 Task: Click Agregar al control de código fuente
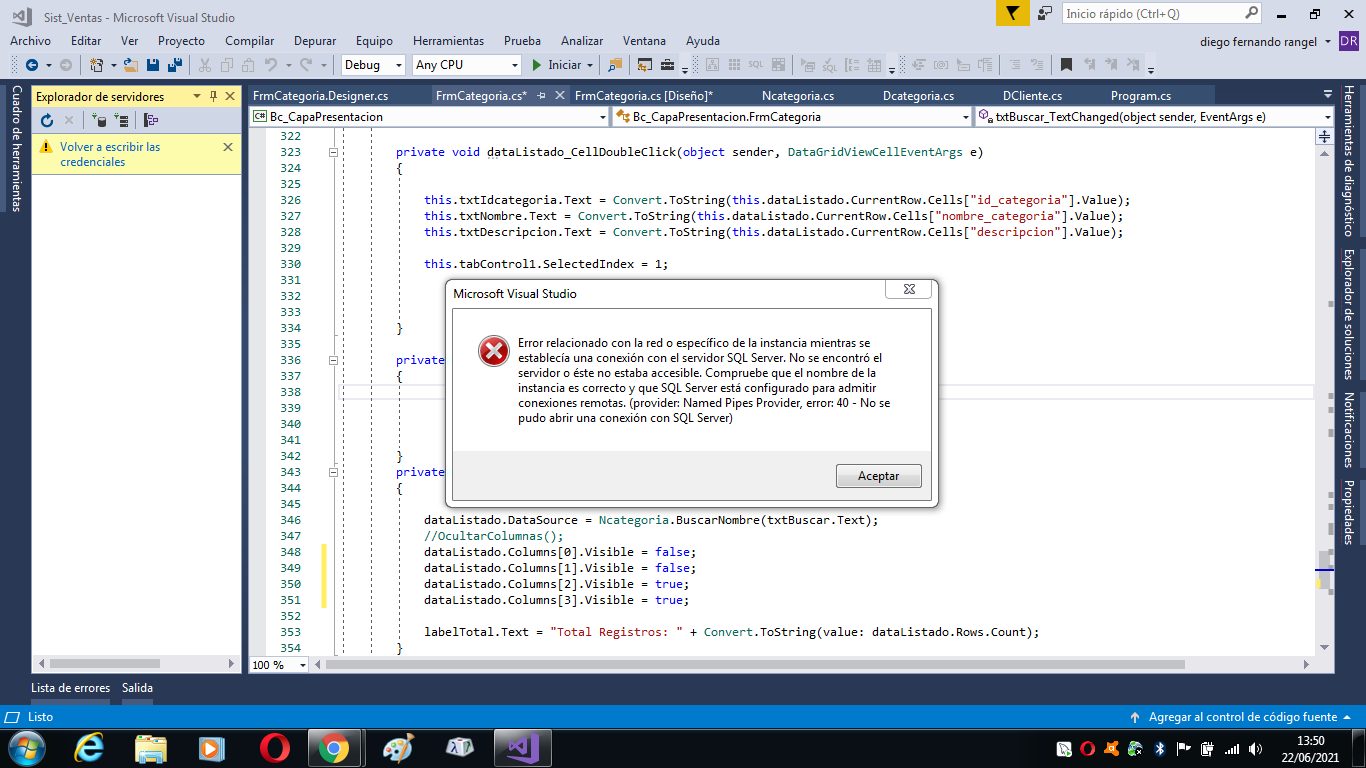1240,717
